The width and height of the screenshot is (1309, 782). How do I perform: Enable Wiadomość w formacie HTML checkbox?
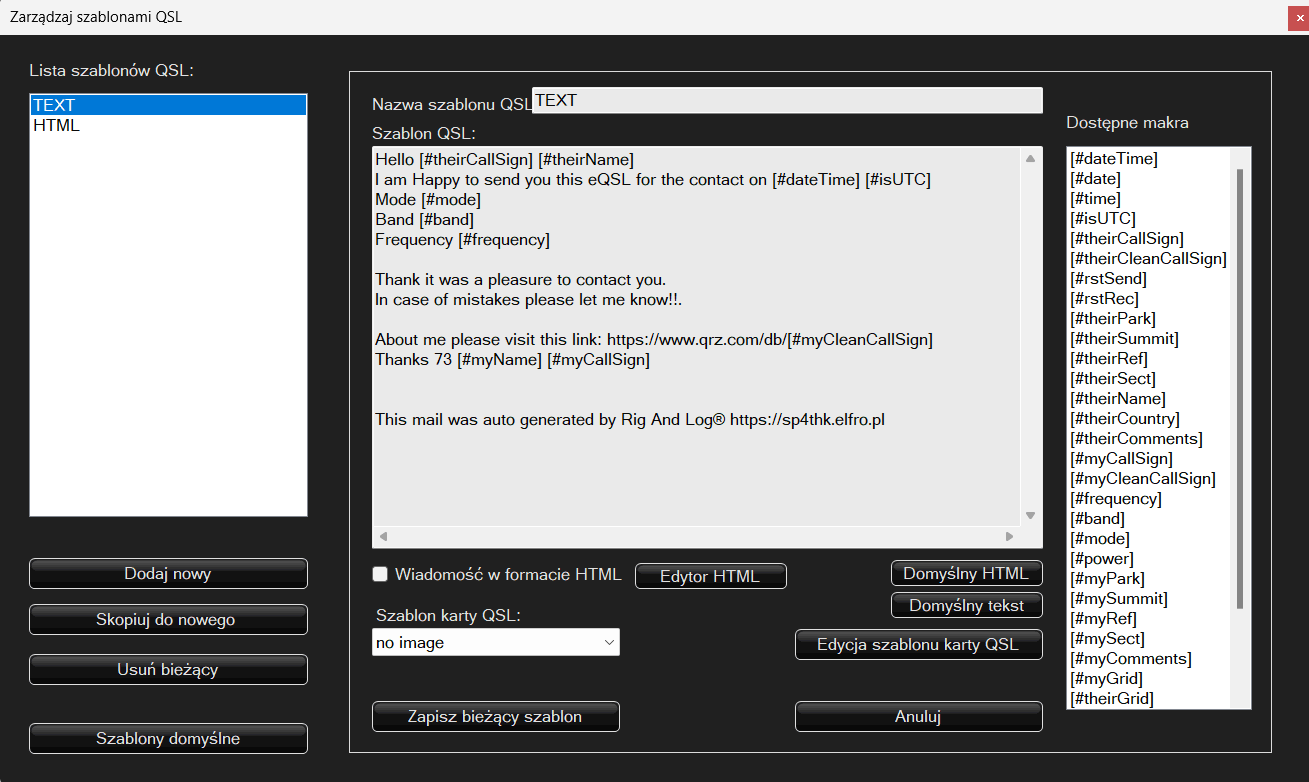pyautogui.click(x=380, y=574)
